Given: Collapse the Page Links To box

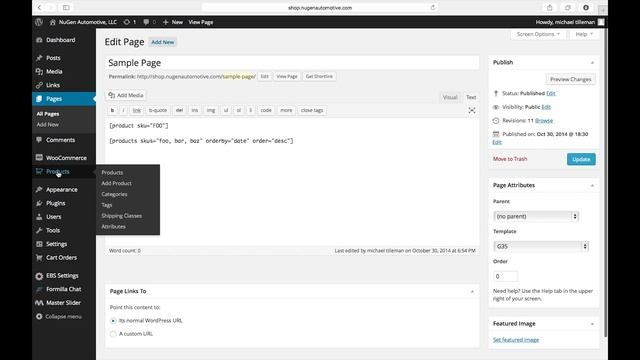Looking at the screenshot, I should [x=472, y=291].
